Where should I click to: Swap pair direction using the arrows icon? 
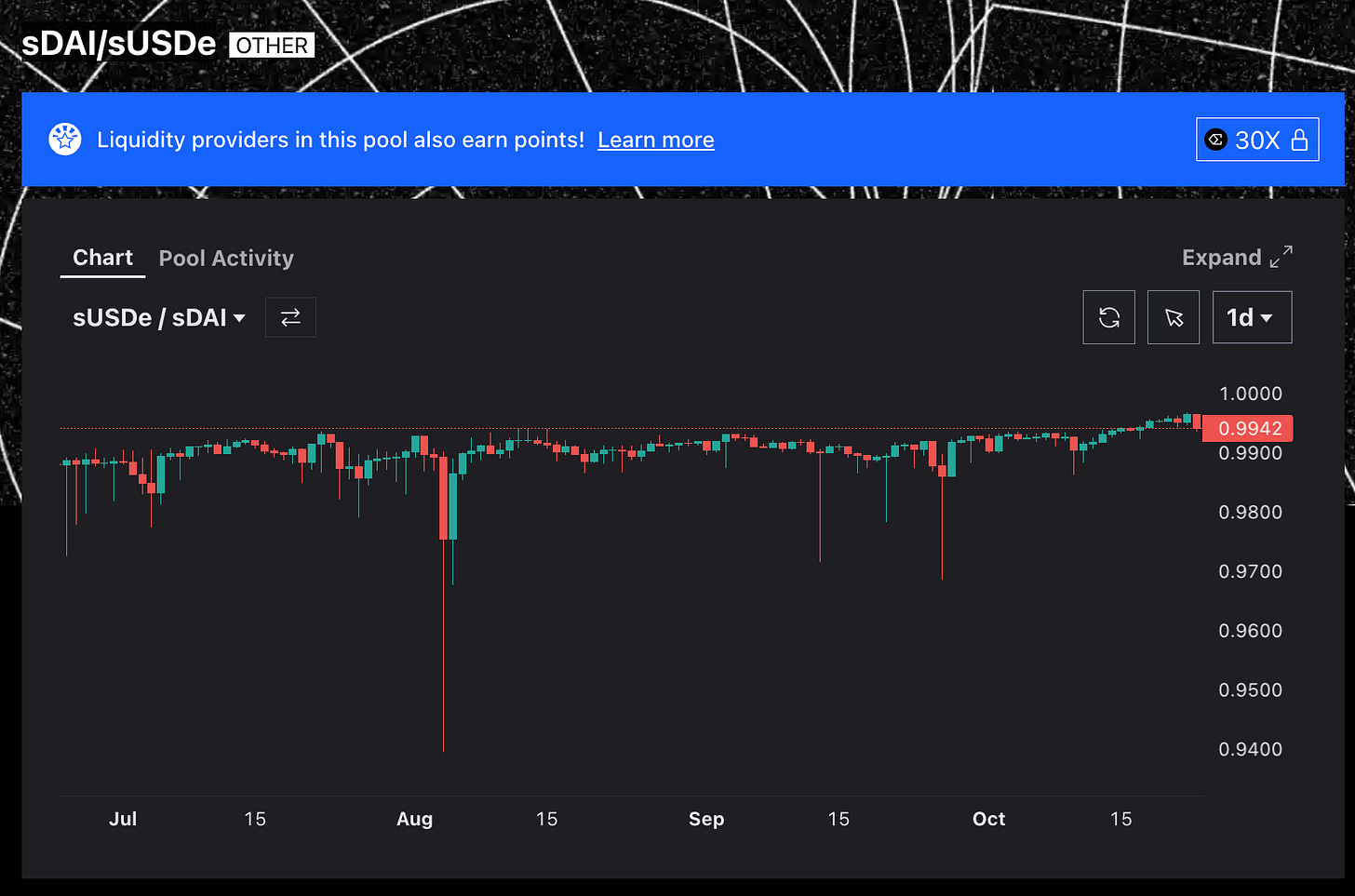pos(290,317)
